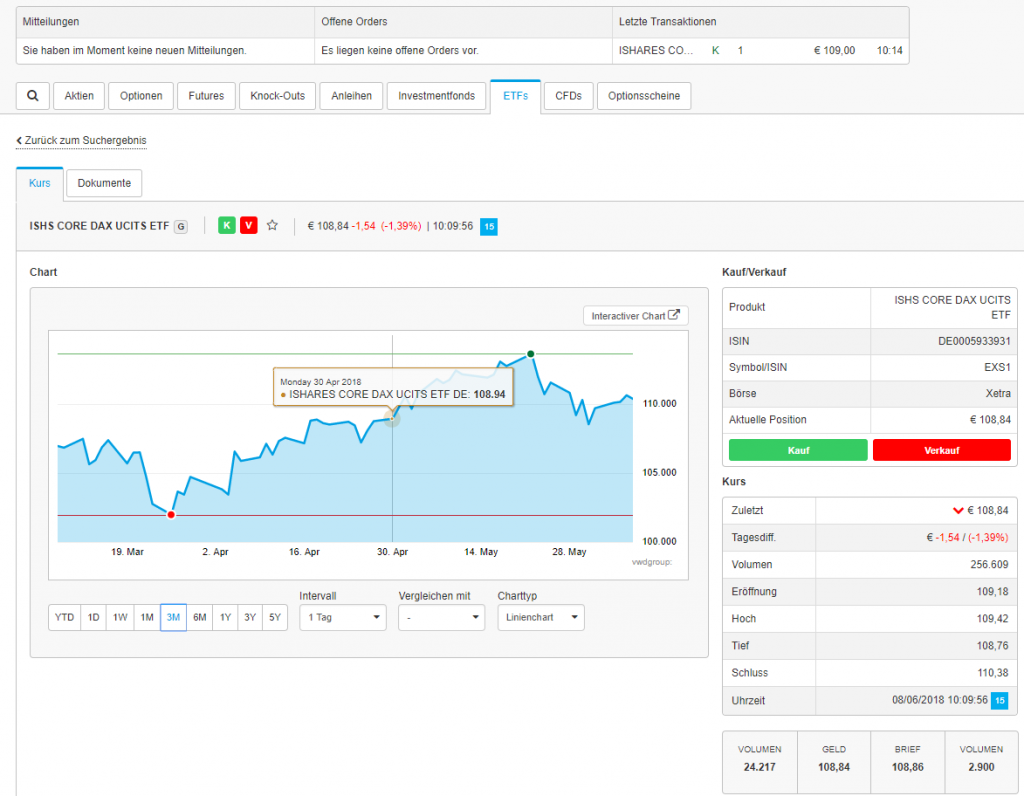Click the green K buy icon
Screen dimensions: 1024x796
click(227, 225)
